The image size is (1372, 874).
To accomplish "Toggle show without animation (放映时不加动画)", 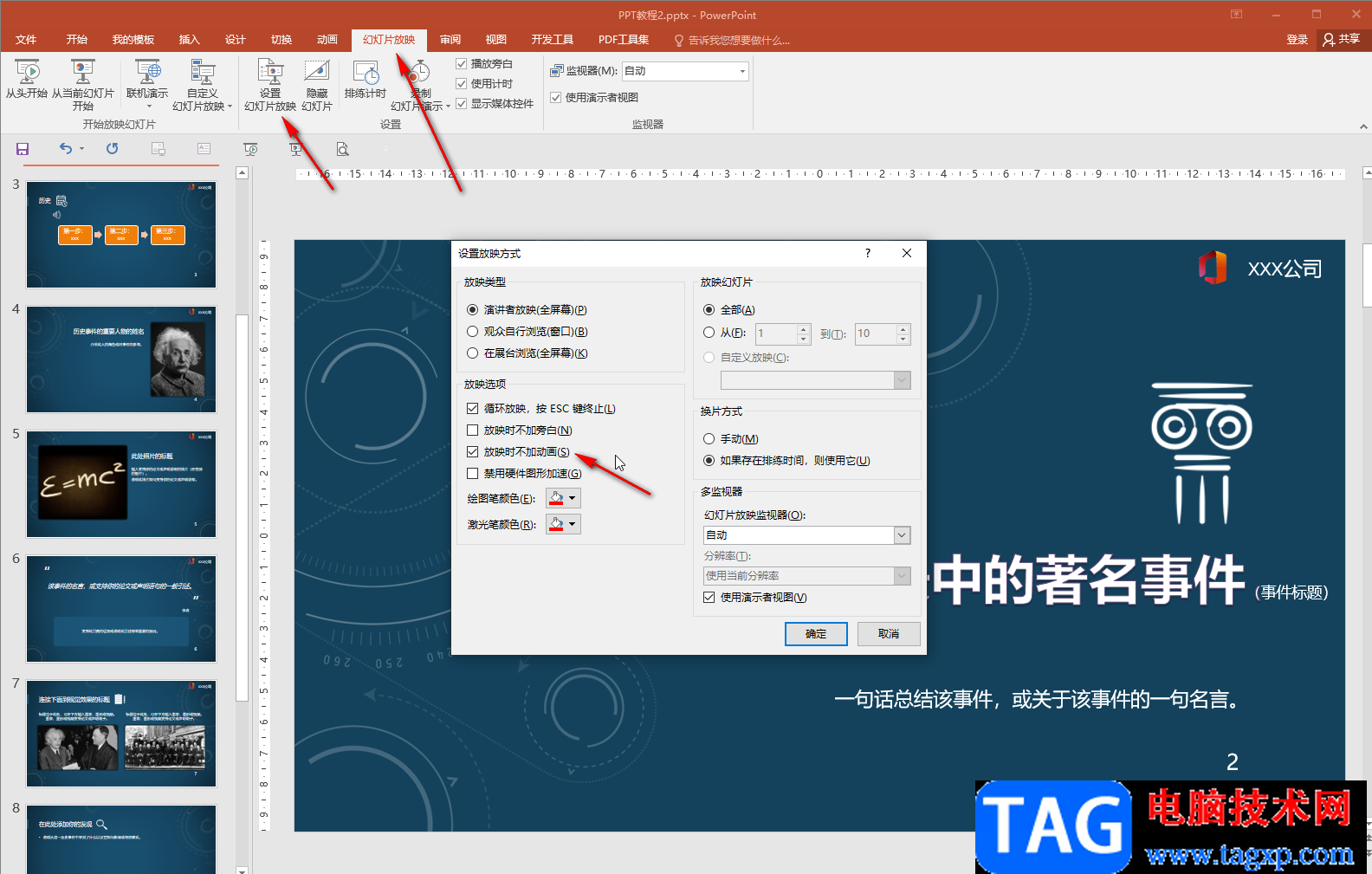I will (x=472, y=451).
